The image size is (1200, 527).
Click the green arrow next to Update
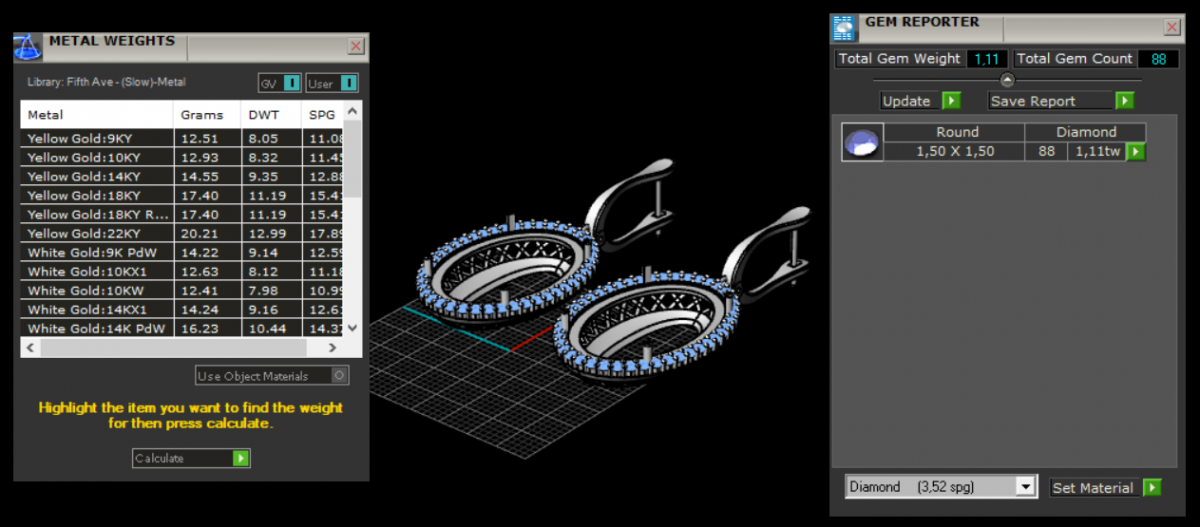951,101
